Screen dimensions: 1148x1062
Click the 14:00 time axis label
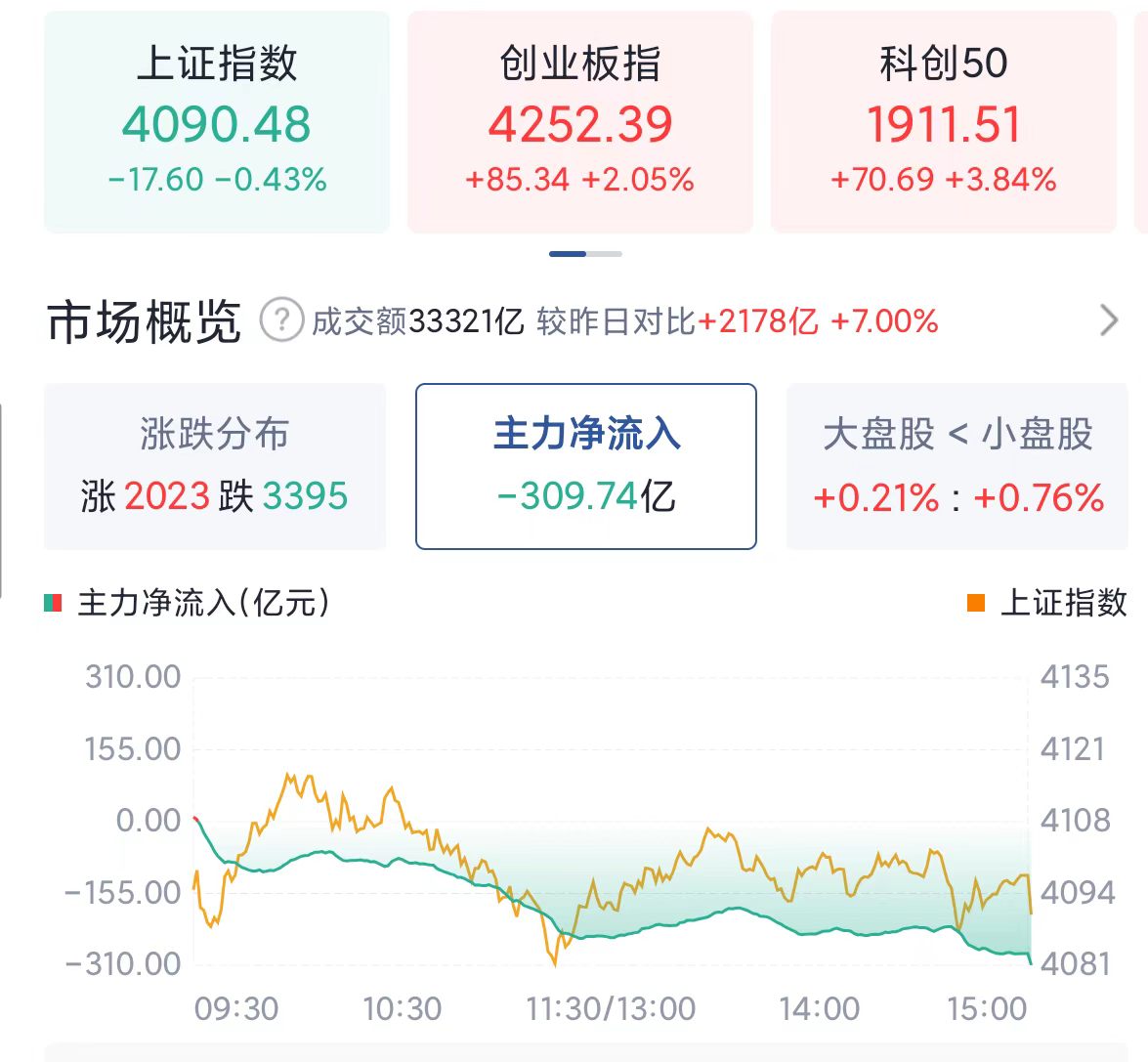click(x=820, y=1009)
